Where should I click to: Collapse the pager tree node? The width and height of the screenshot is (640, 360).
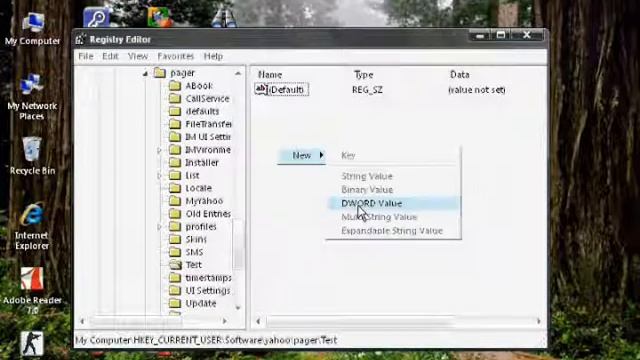click(x=145, y=73)
